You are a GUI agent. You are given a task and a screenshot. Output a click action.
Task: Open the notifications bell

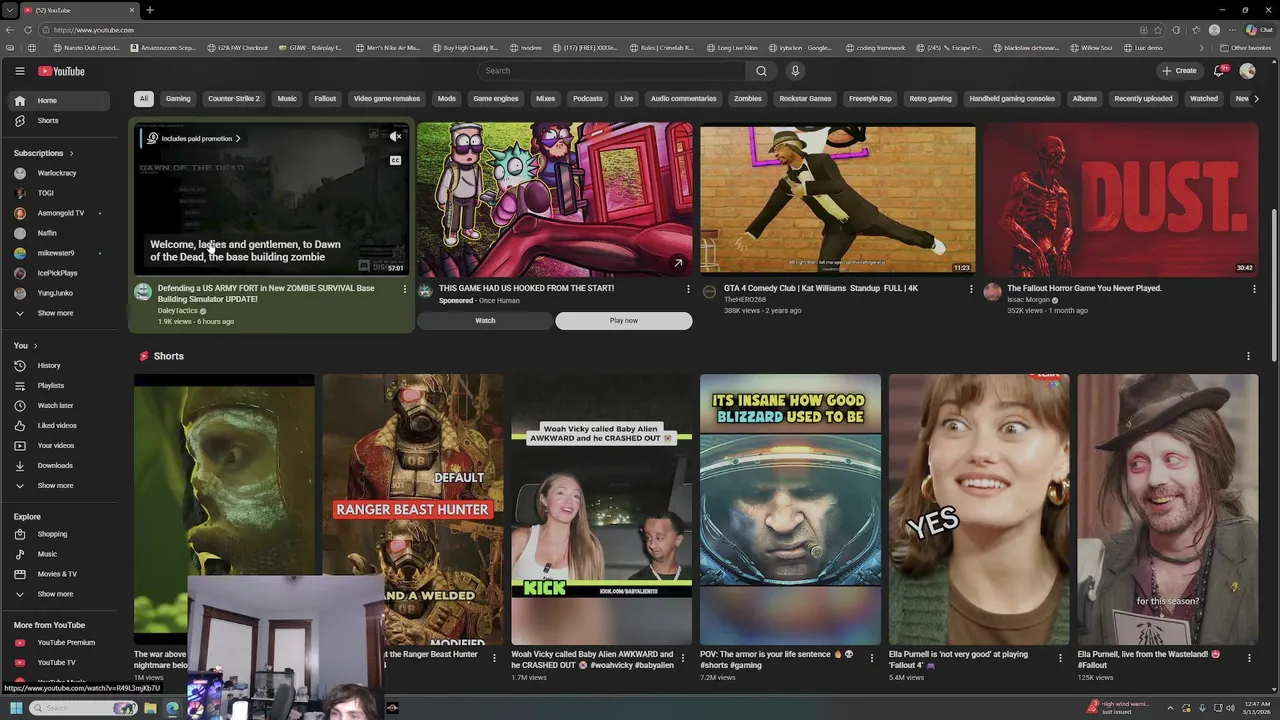tap(1218, 71)
